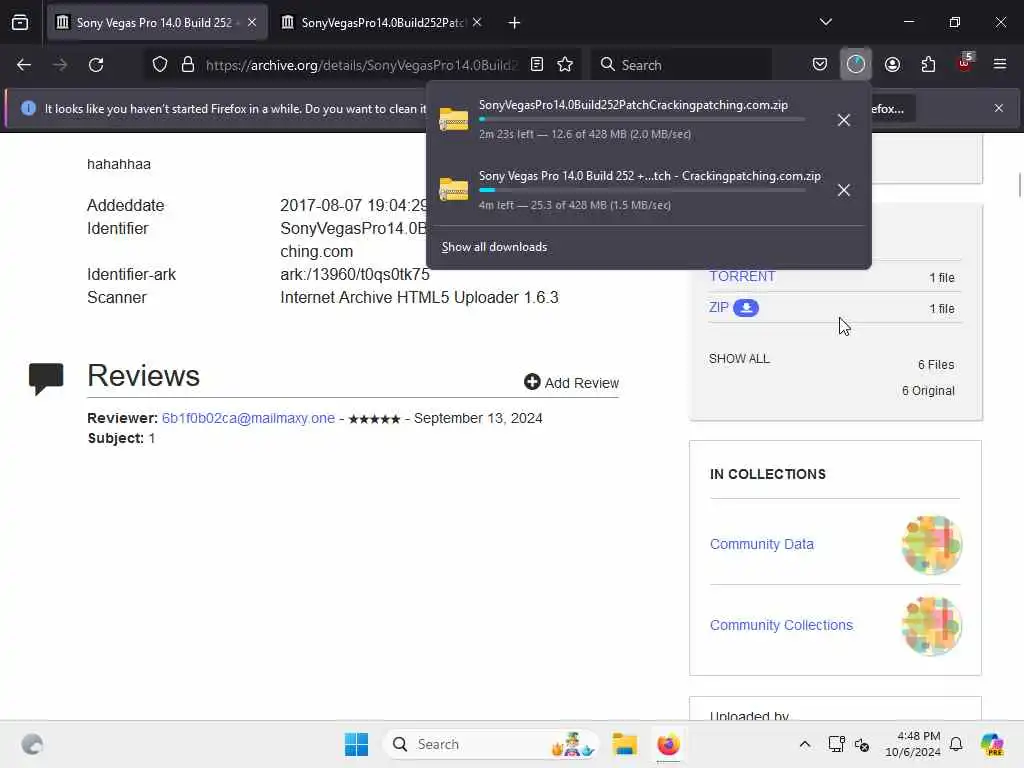Open Save to Pocket icon
1024x768 pixels.
(820, 65)
